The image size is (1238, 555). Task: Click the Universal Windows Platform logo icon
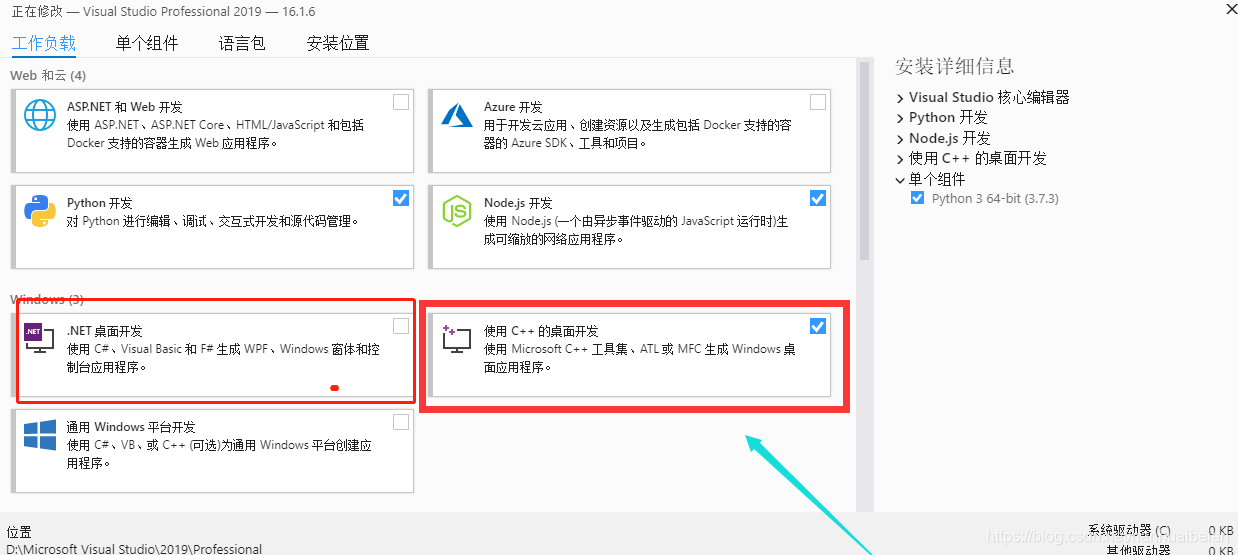[x=40, y=435]
